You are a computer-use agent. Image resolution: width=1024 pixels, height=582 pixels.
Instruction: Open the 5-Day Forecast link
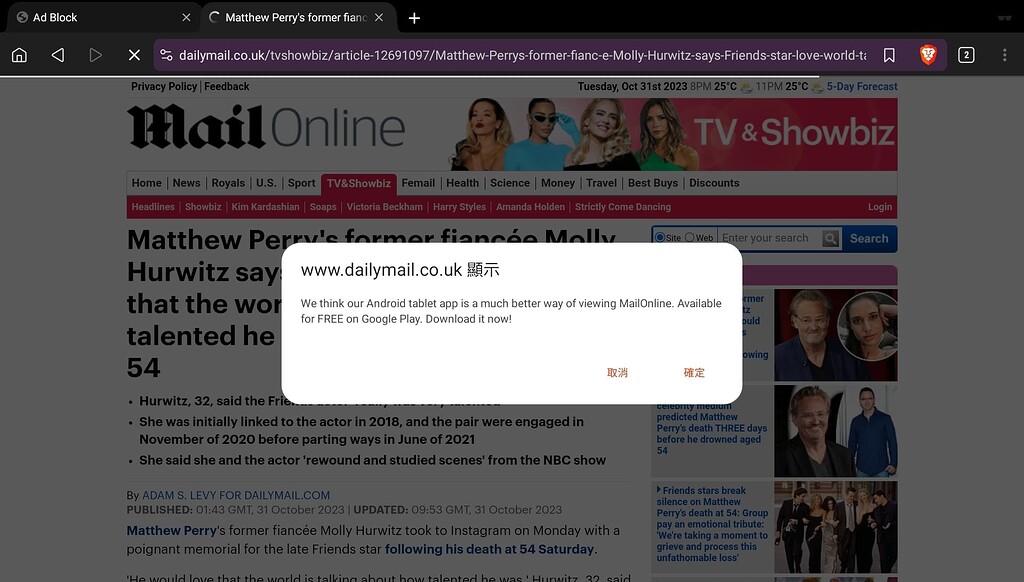(x=861, y=86)
